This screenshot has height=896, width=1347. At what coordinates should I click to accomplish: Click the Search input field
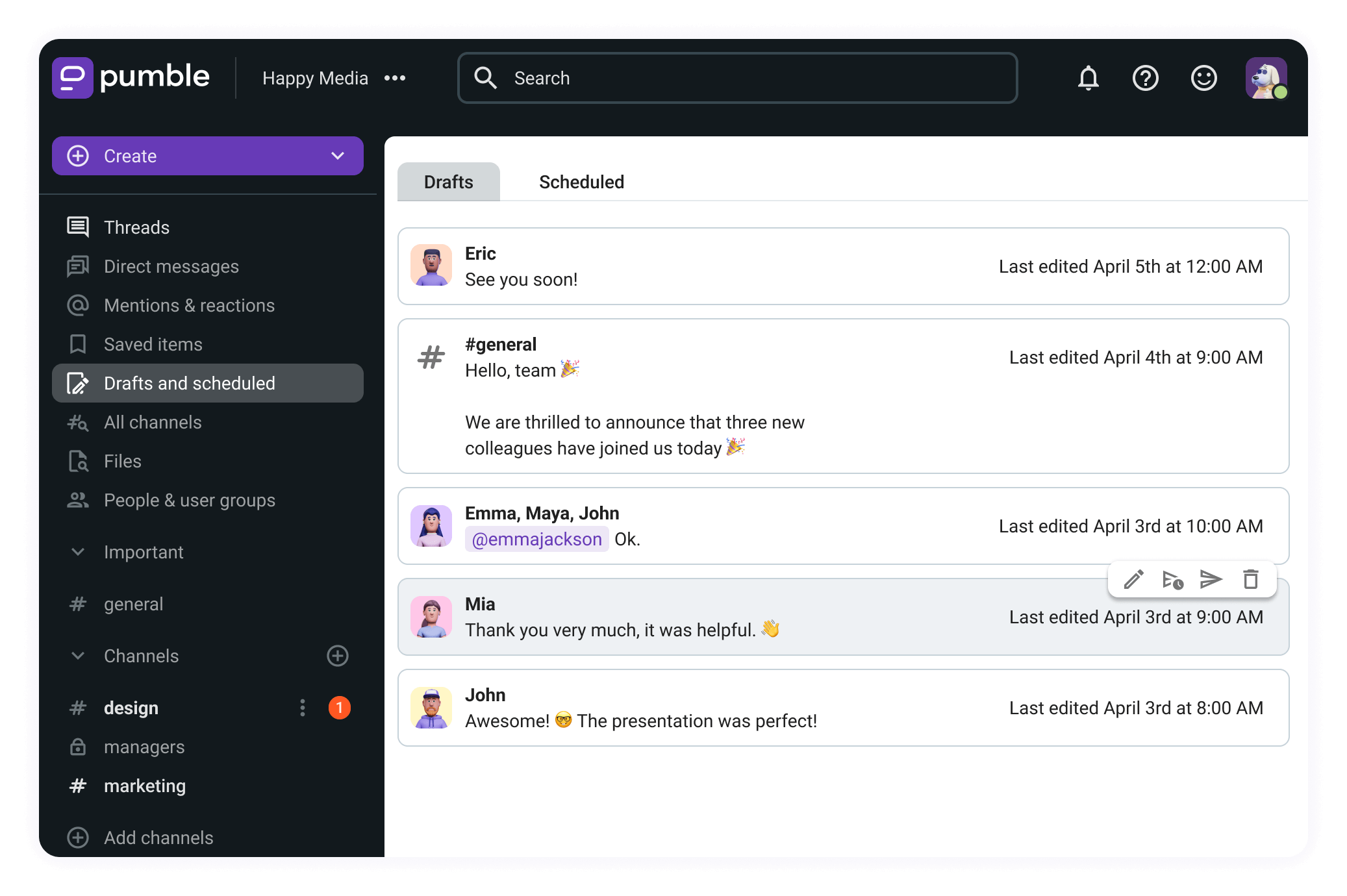pos(737,79)
